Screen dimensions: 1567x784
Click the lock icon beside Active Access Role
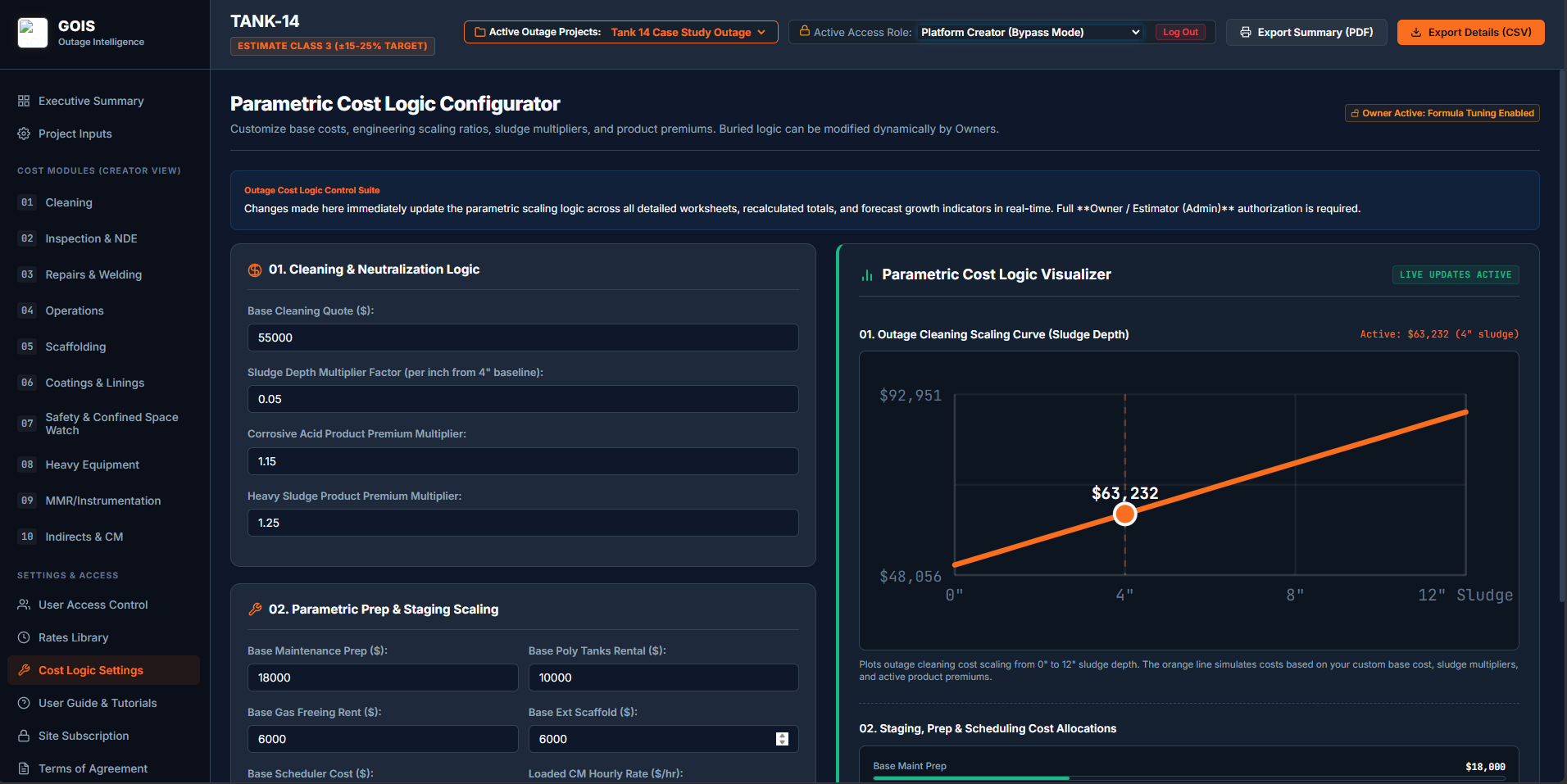805,31
